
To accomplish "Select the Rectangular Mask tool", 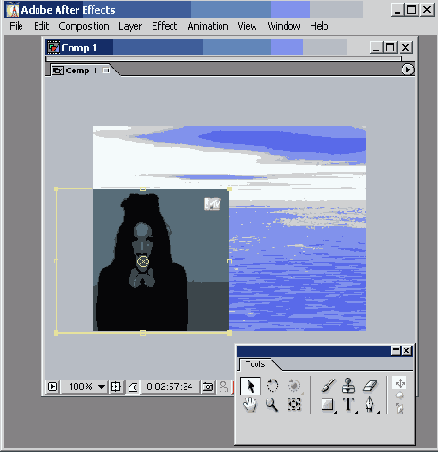I will [x=328, y=405].
